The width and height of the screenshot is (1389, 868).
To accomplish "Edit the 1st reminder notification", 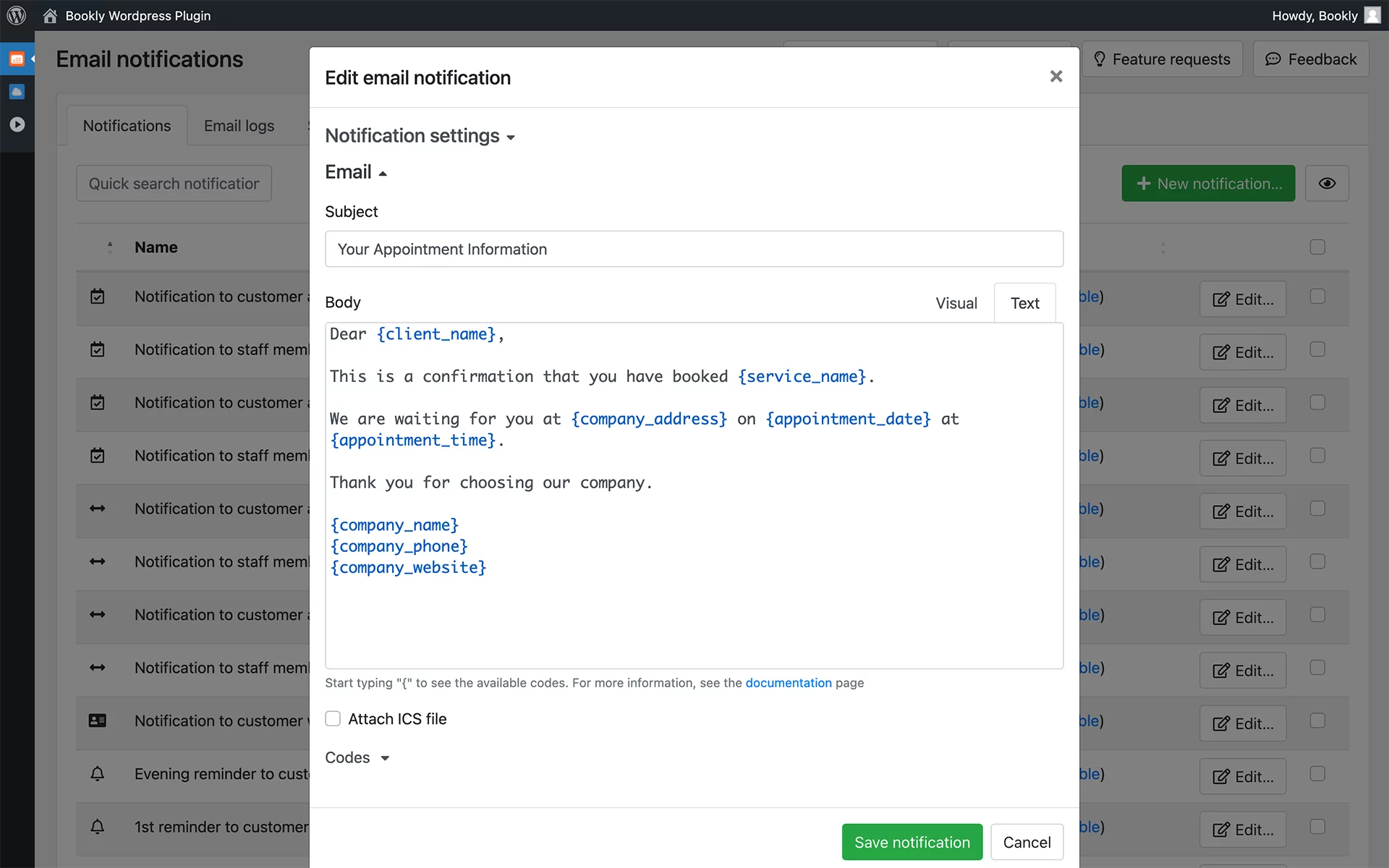I will [x=1243, y=830].
